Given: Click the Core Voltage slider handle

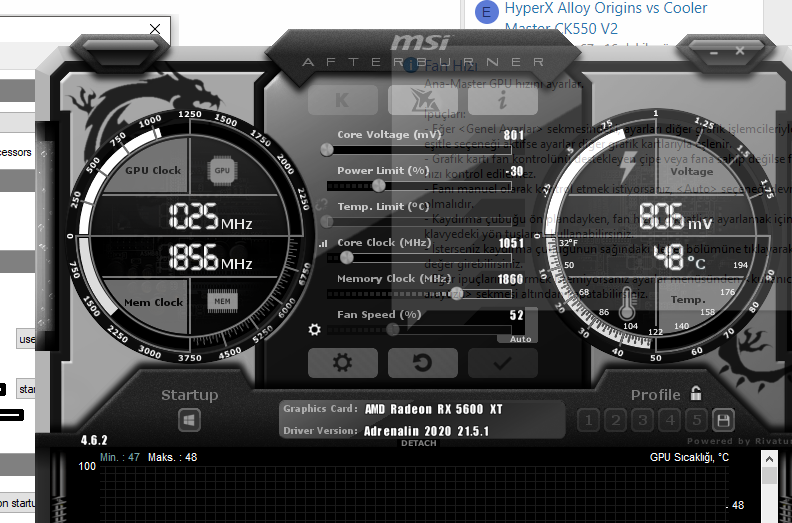Looking at the screenshot, I should pyautogui.click(x=327, y=150).
